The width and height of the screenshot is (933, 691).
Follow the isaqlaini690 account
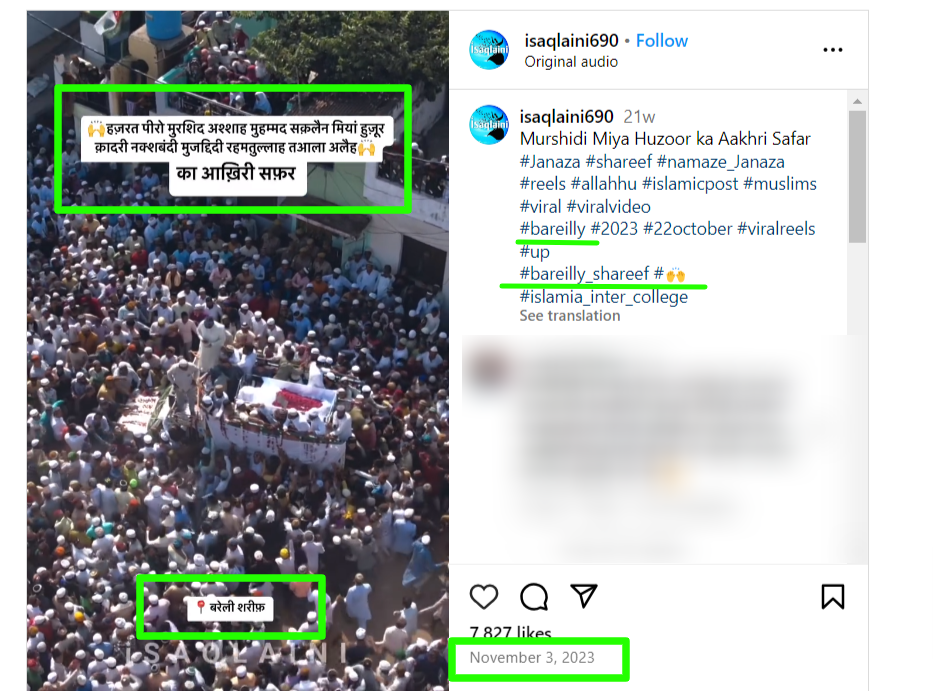[x=662, y=40]
